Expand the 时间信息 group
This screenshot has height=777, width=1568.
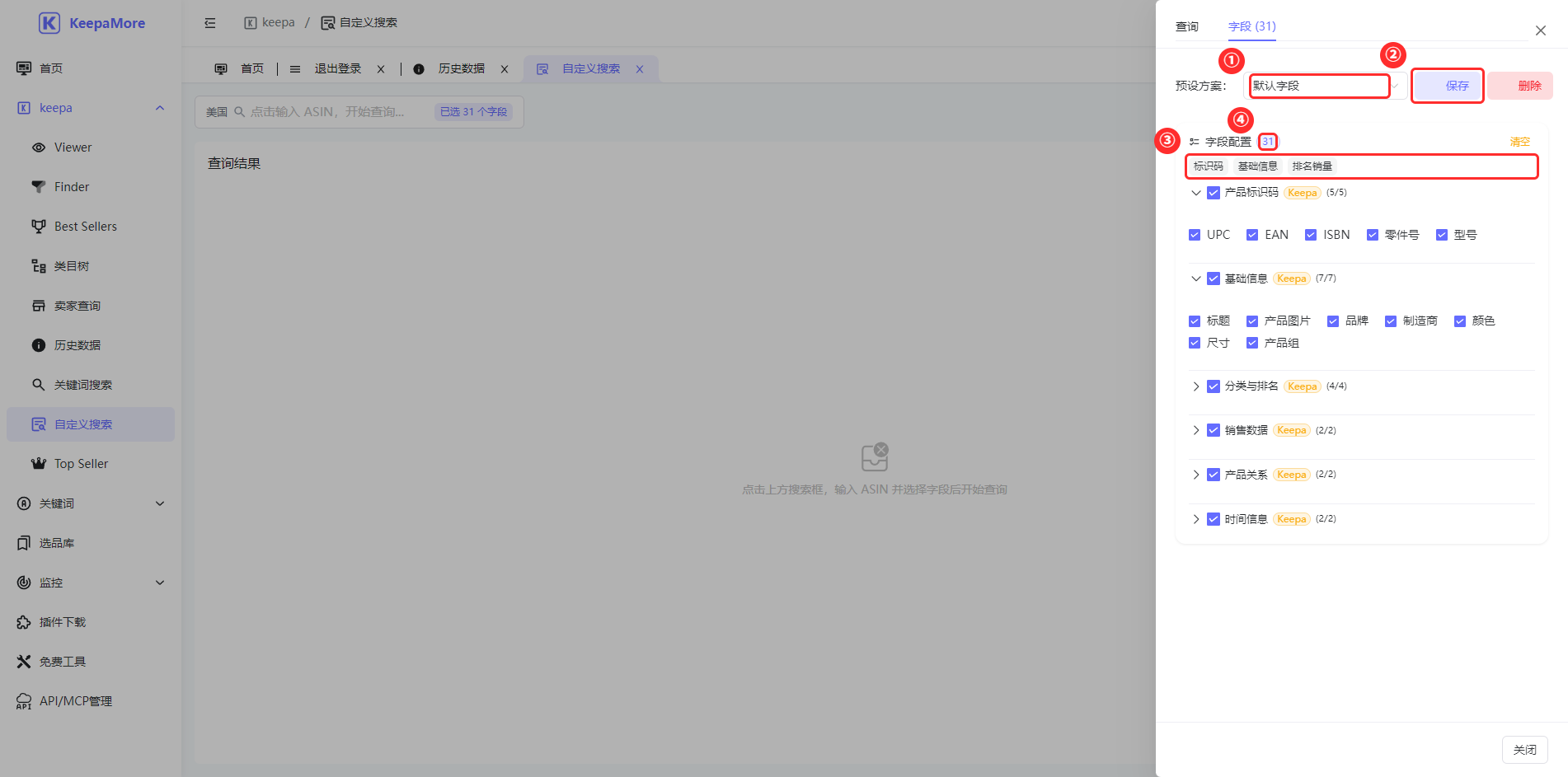1196,519
